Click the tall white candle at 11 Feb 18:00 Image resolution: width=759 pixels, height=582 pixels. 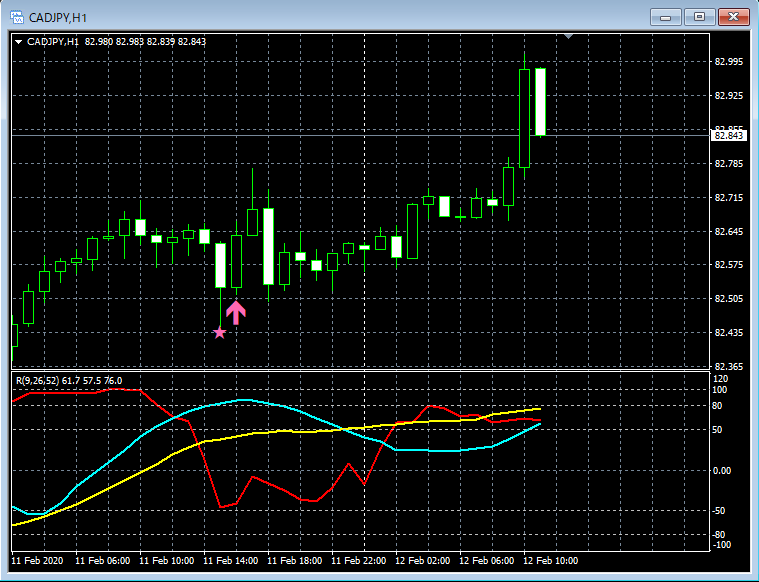(268, 246)
